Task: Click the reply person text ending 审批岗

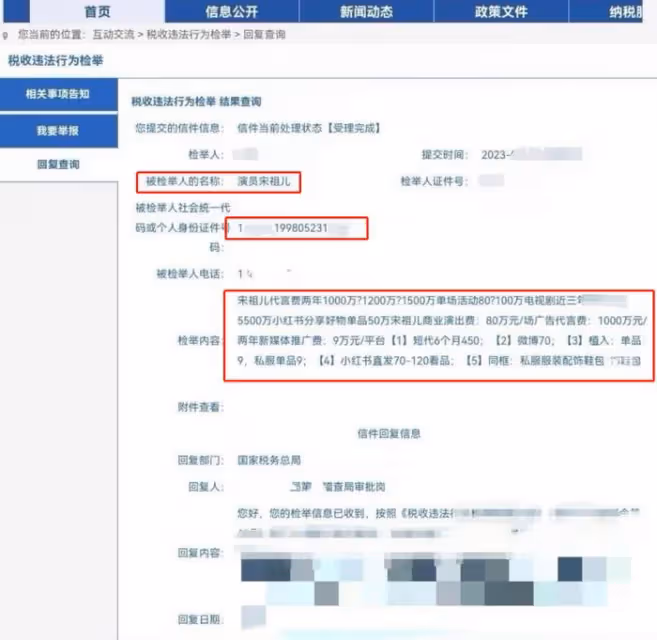Action: click(338, 487)
